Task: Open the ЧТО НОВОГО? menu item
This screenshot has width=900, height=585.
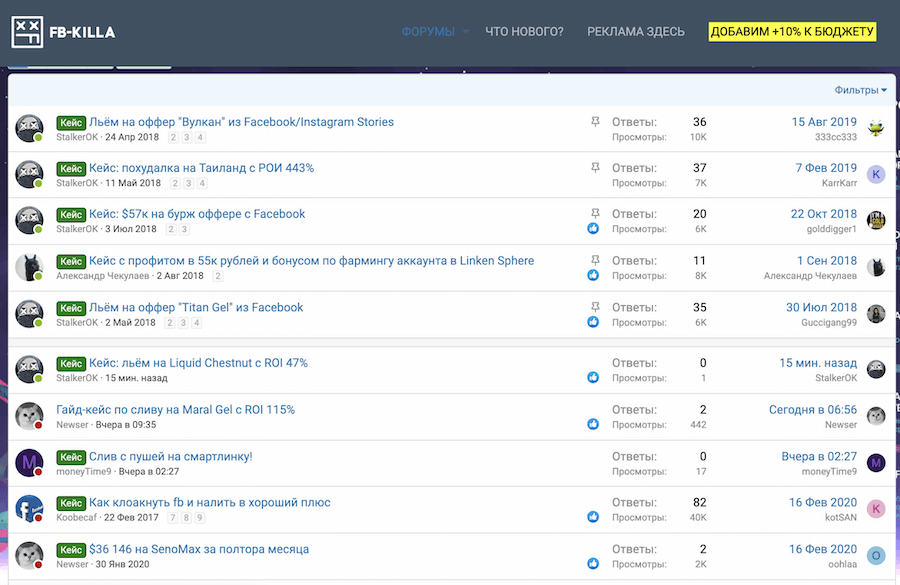Action: [524, 32]
